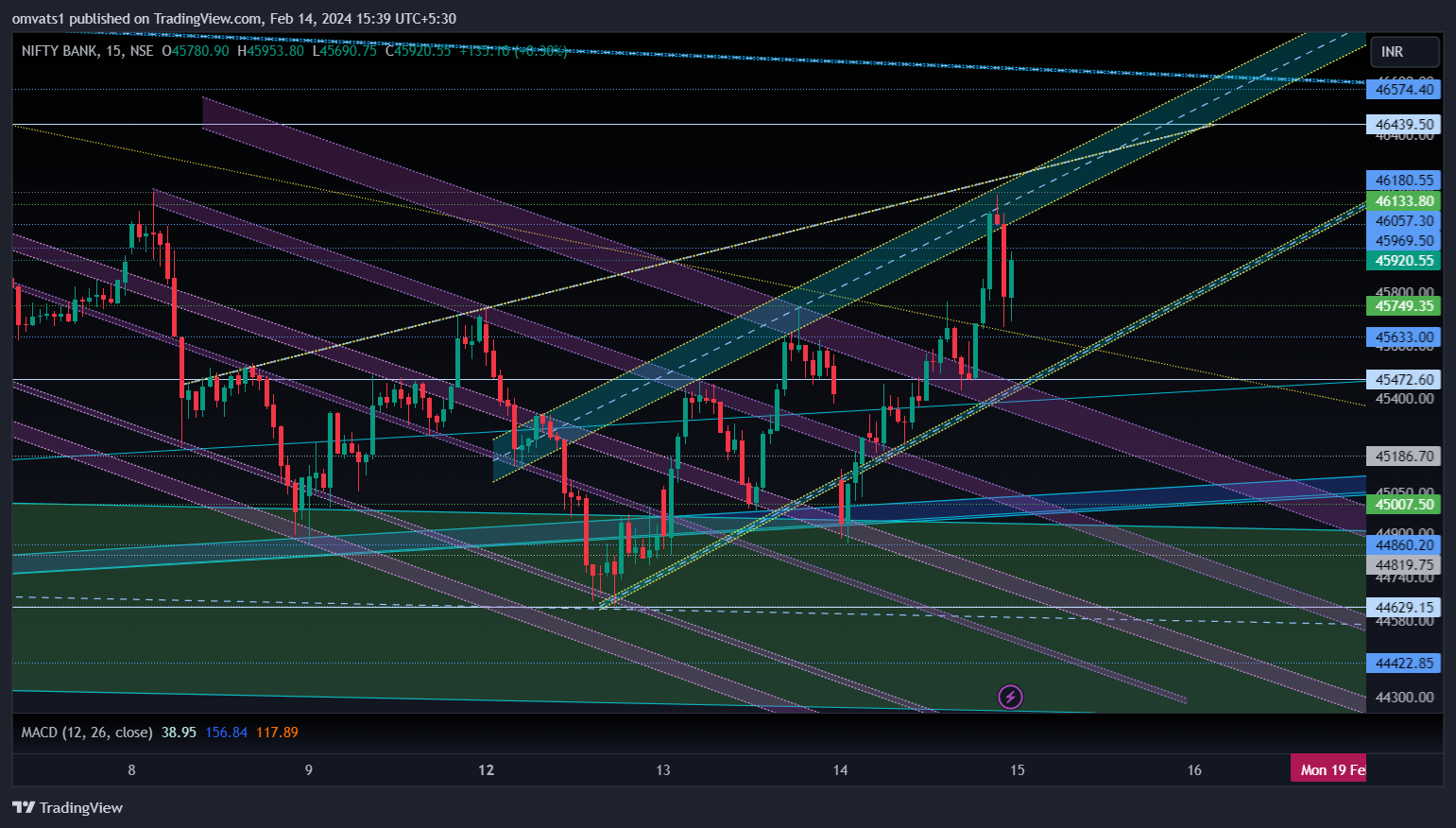
Task: Click the 46439.50 price label
Action: pos(1404,125)
